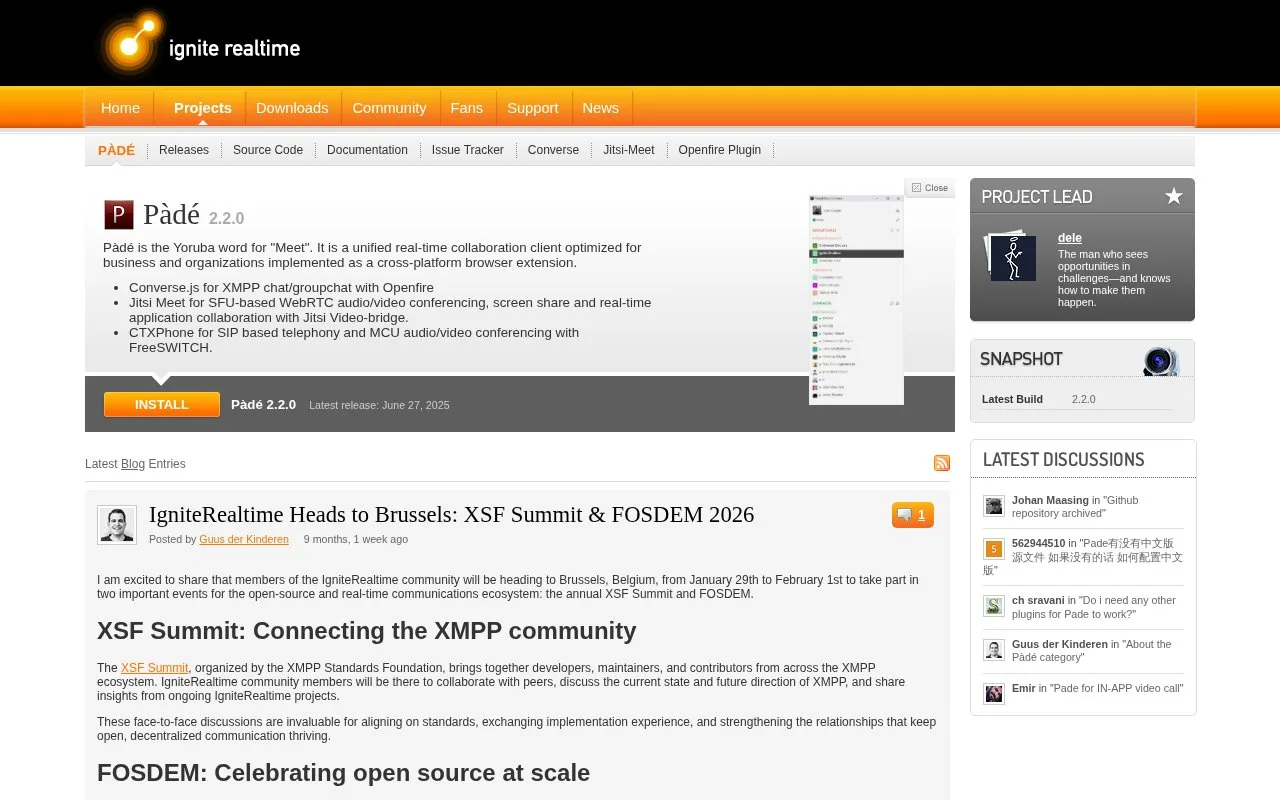Close the Pàdé screenshot preview

click(x=930, y=188)
